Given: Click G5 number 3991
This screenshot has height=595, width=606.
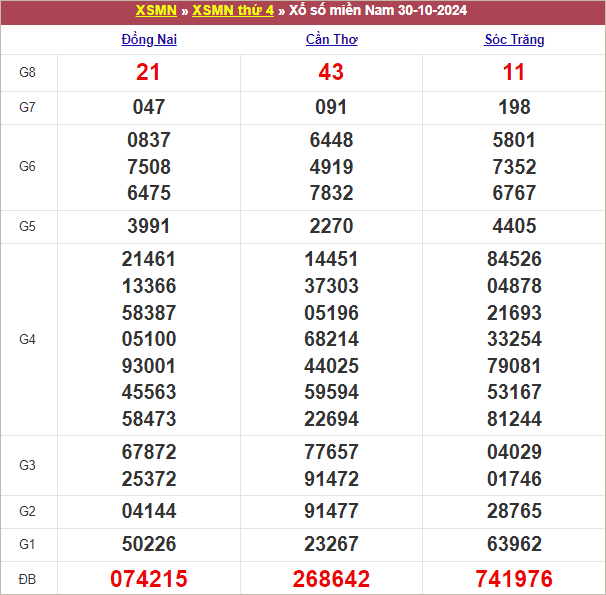Looking at the screenshot, I should (149, 226).
